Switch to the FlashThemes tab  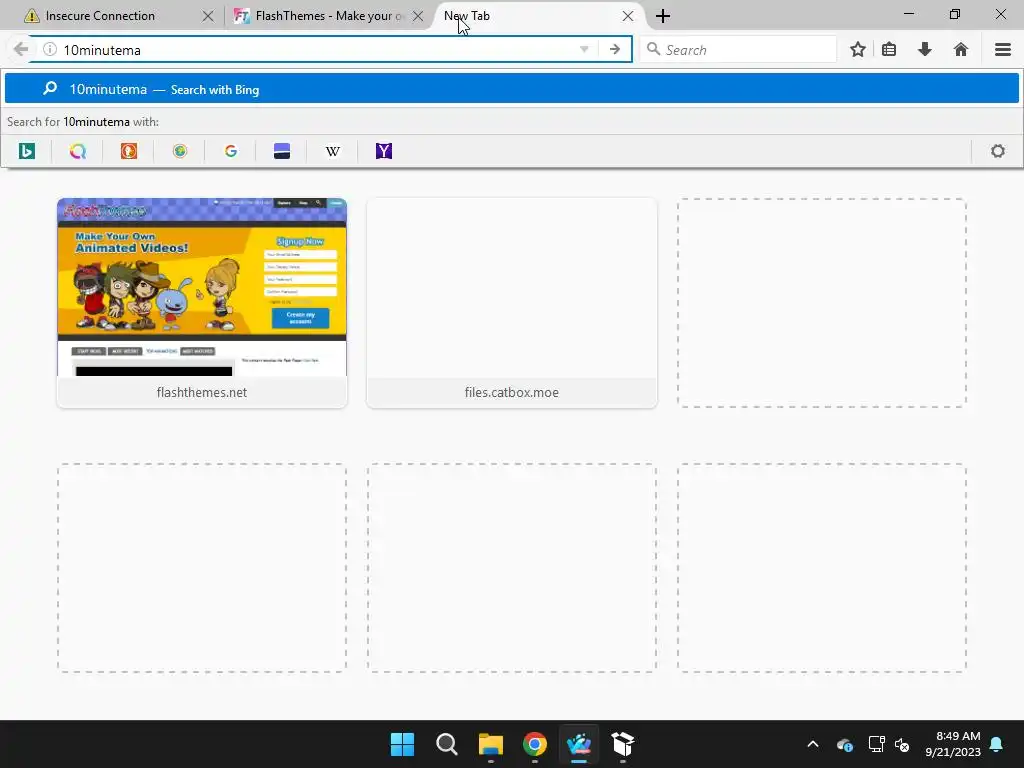point(327,16)
